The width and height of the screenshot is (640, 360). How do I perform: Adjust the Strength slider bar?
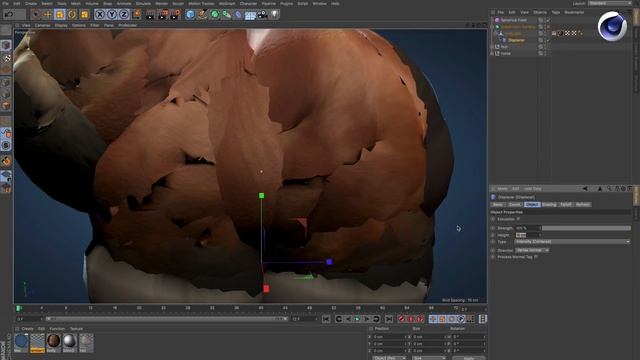pos(586,228)
